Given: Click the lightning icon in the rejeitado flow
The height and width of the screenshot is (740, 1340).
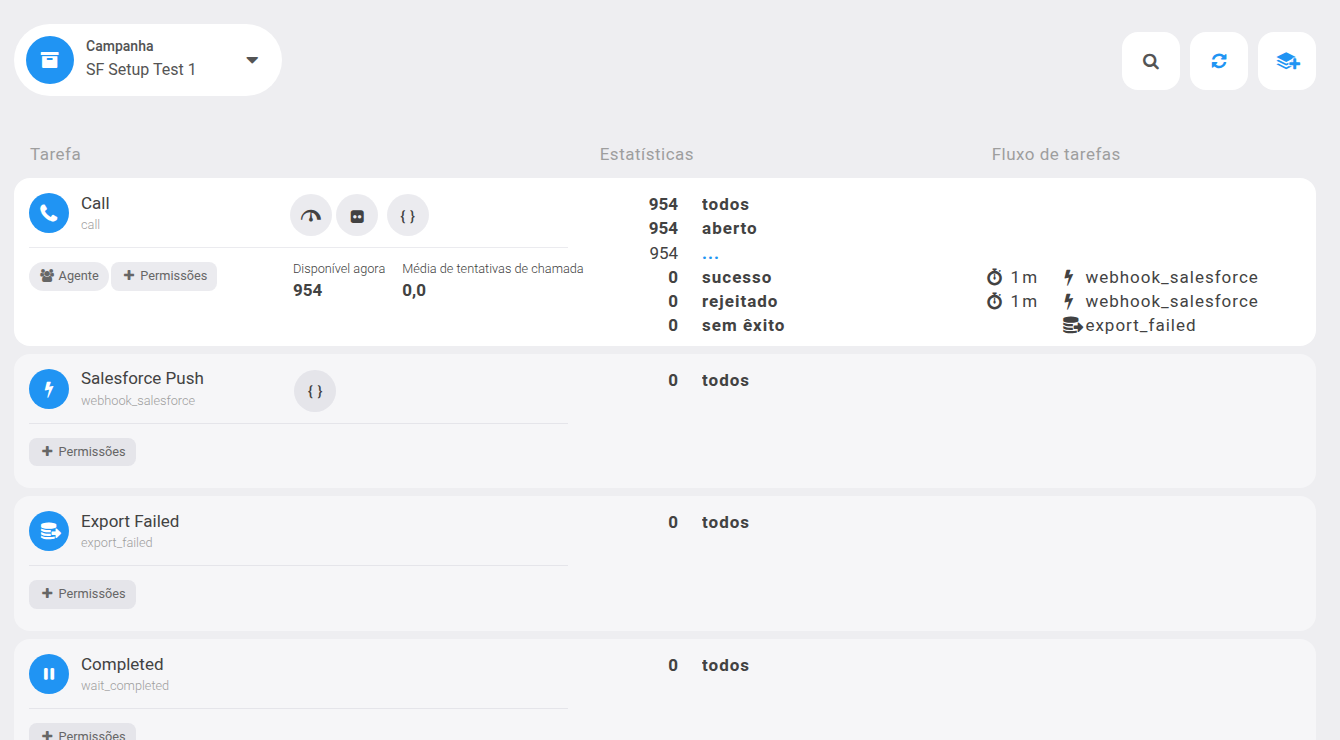Looking at the screenshot, I should coord(1069,301).
